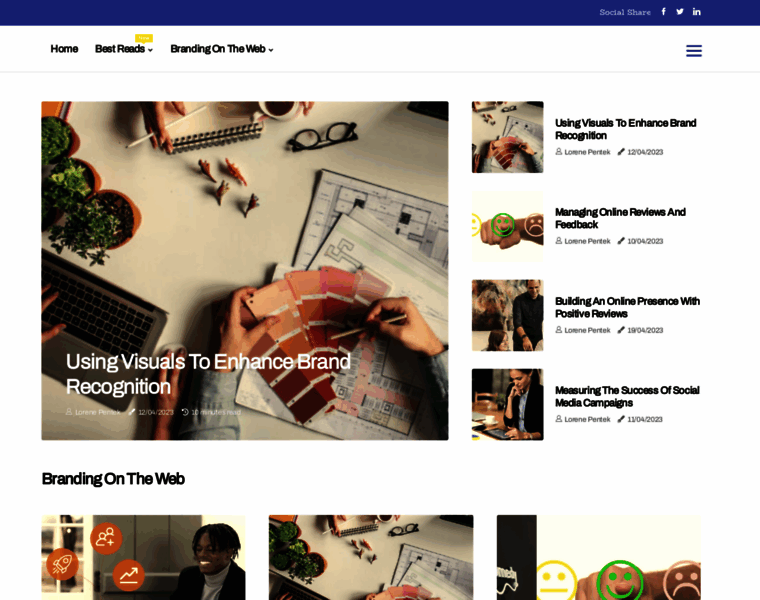760x600 pixels.
Task: Click thumbnail of Measuring Success Social Media post
Action: tap(507, 405)
